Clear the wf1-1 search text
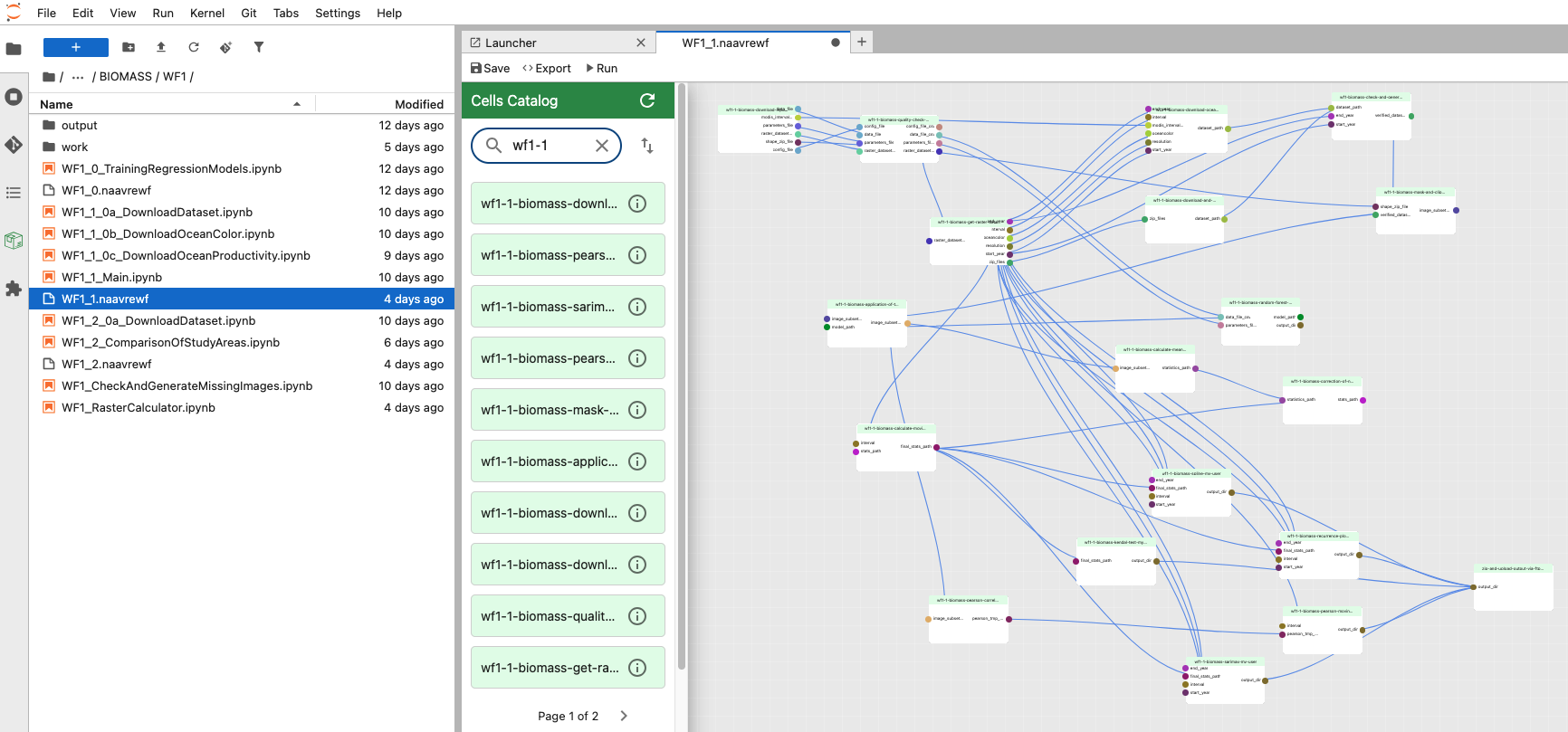This screenshot has height=732, width=1568. (x=601, y=146)
